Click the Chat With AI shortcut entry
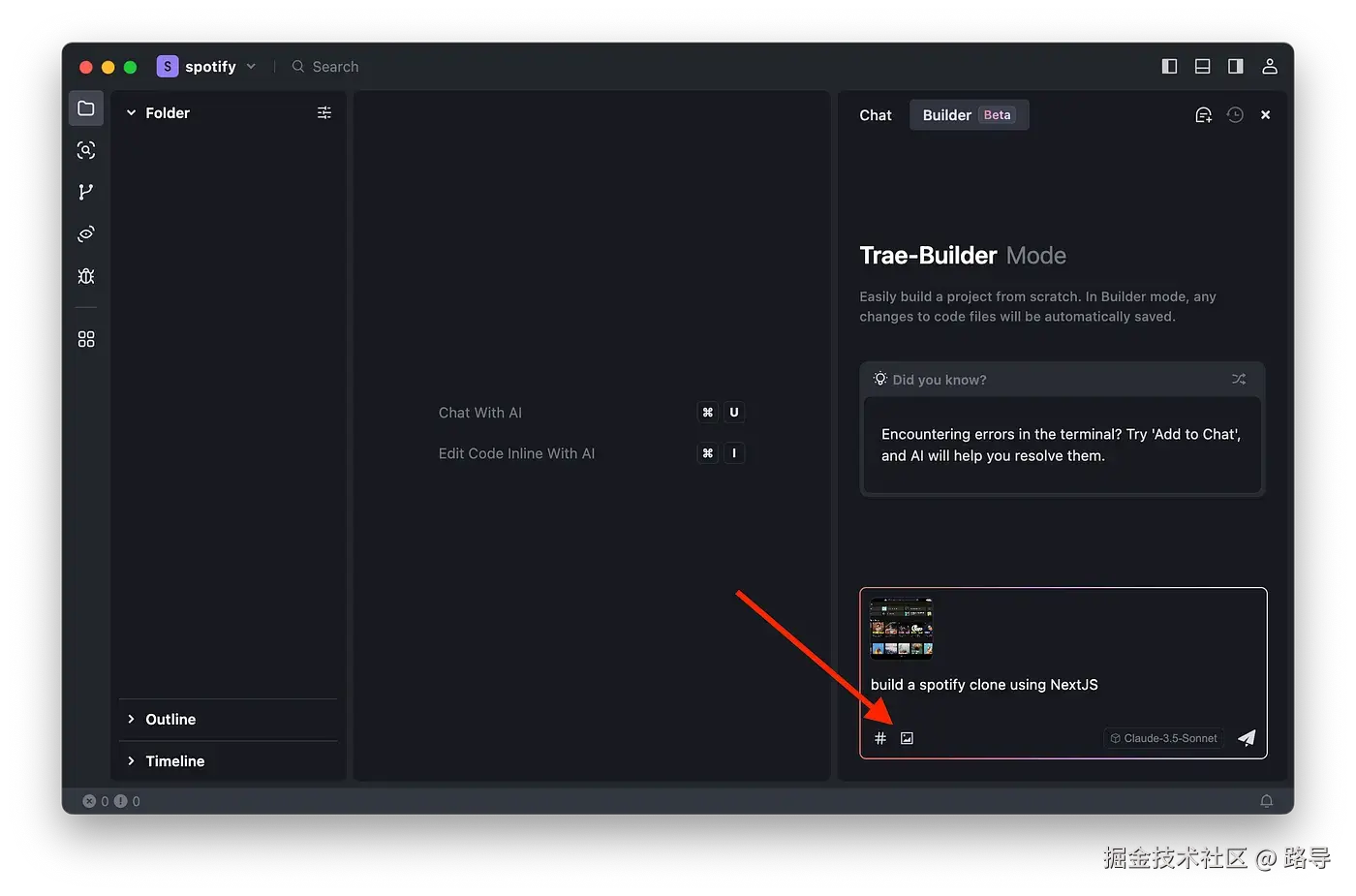1356x896 pixels. (x=591, y=413)
